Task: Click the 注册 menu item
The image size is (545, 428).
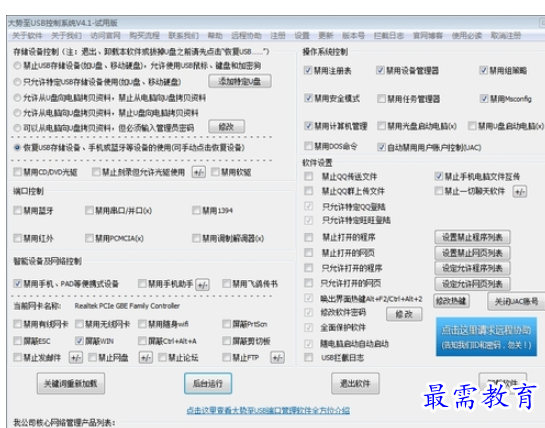Action: tap(278, 35)
